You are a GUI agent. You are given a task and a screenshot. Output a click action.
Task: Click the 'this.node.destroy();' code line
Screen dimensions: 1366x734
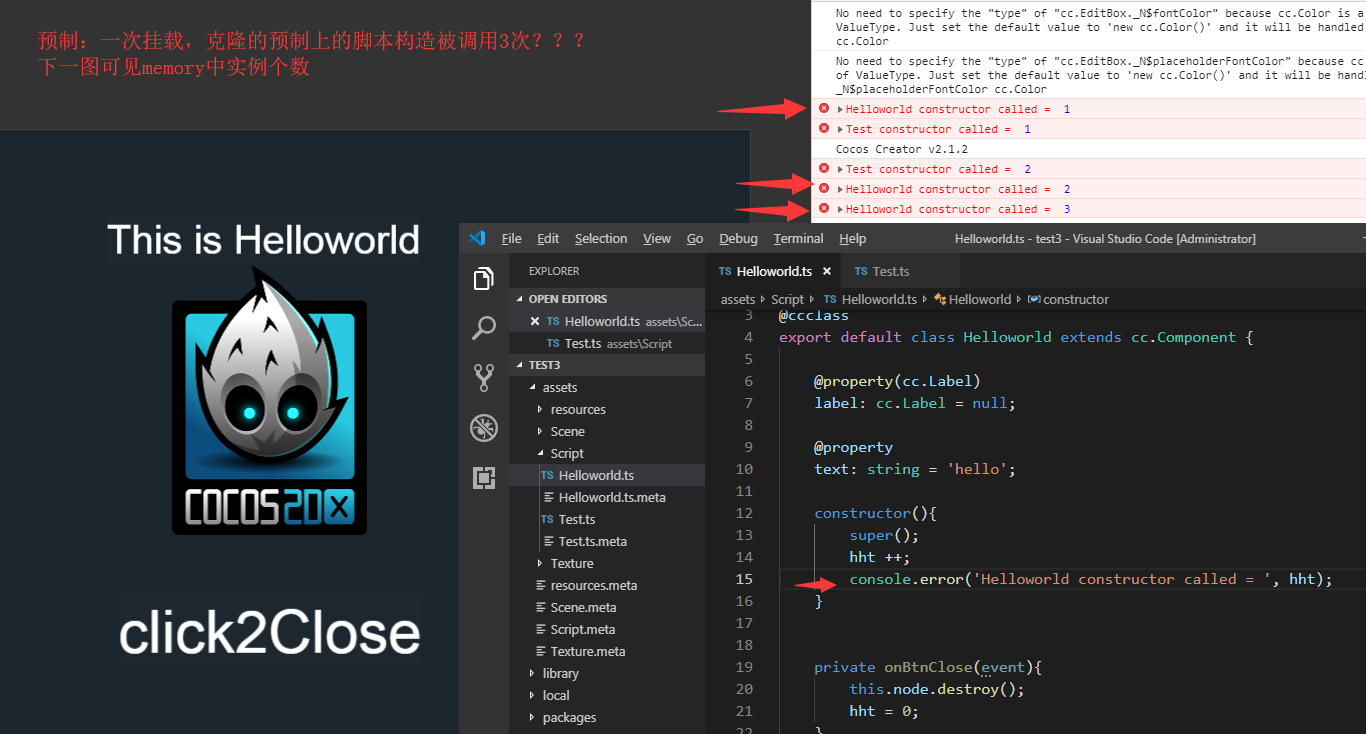[x=937, y=689]
